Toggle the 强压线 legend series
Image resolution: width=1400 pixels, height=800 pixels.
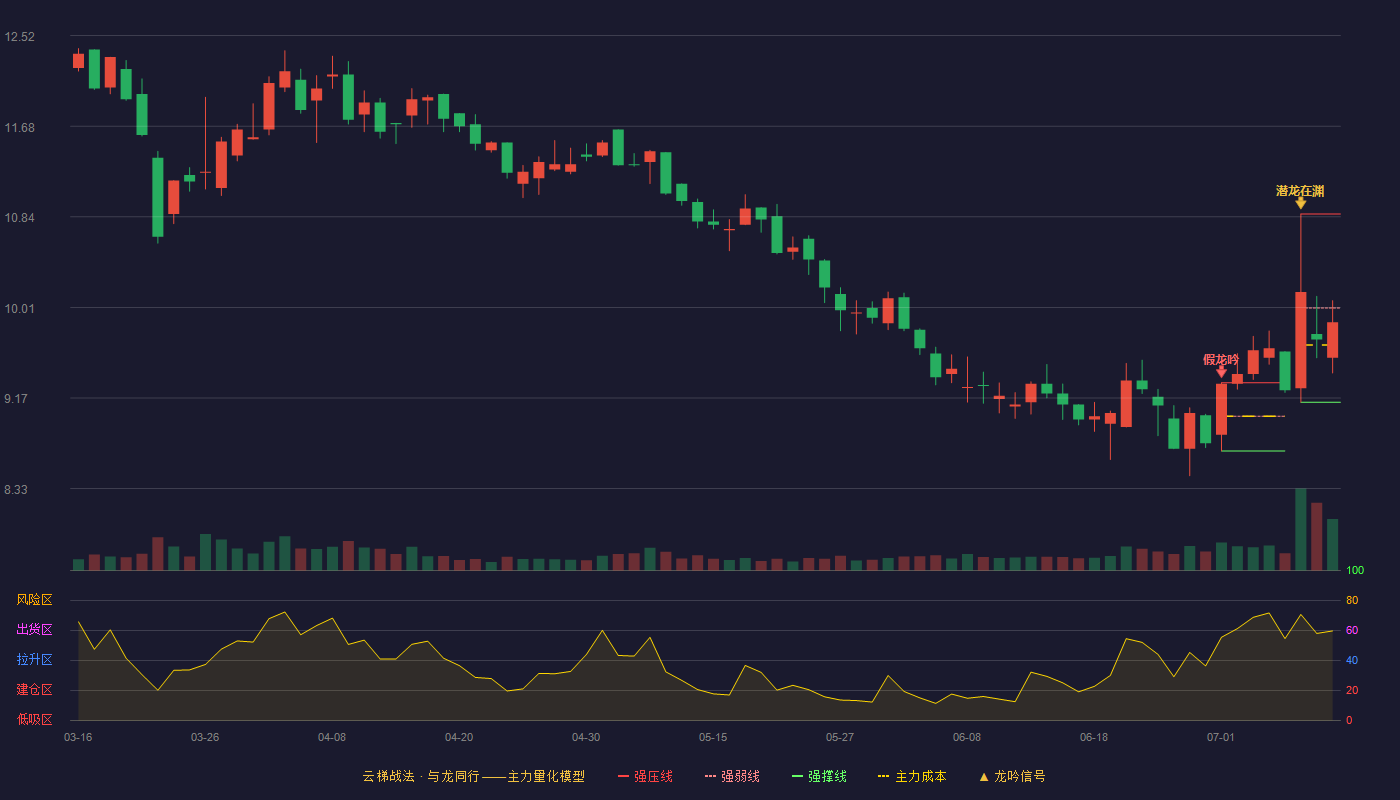point(645,776)
